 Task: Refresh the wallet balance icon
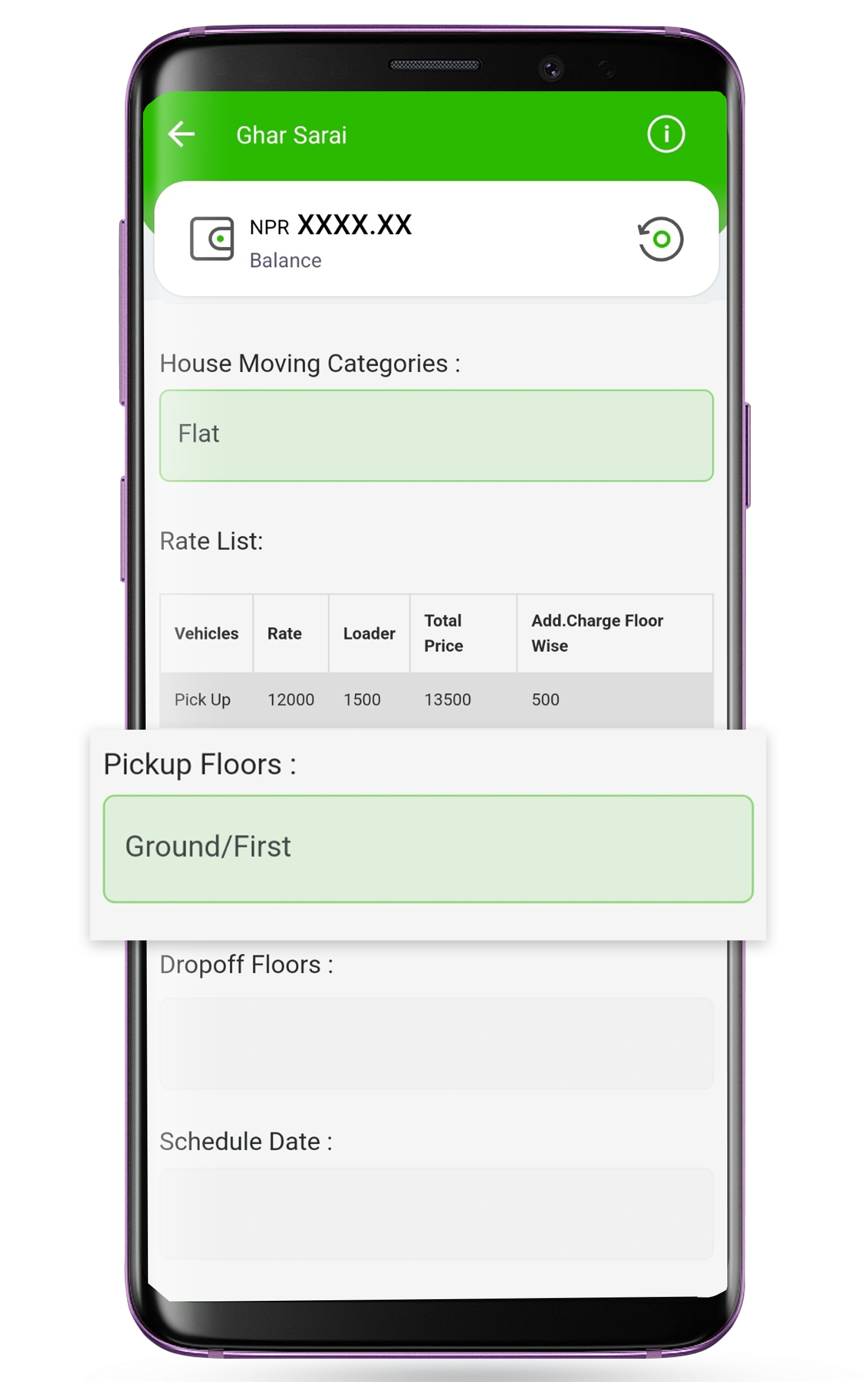pyautogui.click(x=661, y=239)
